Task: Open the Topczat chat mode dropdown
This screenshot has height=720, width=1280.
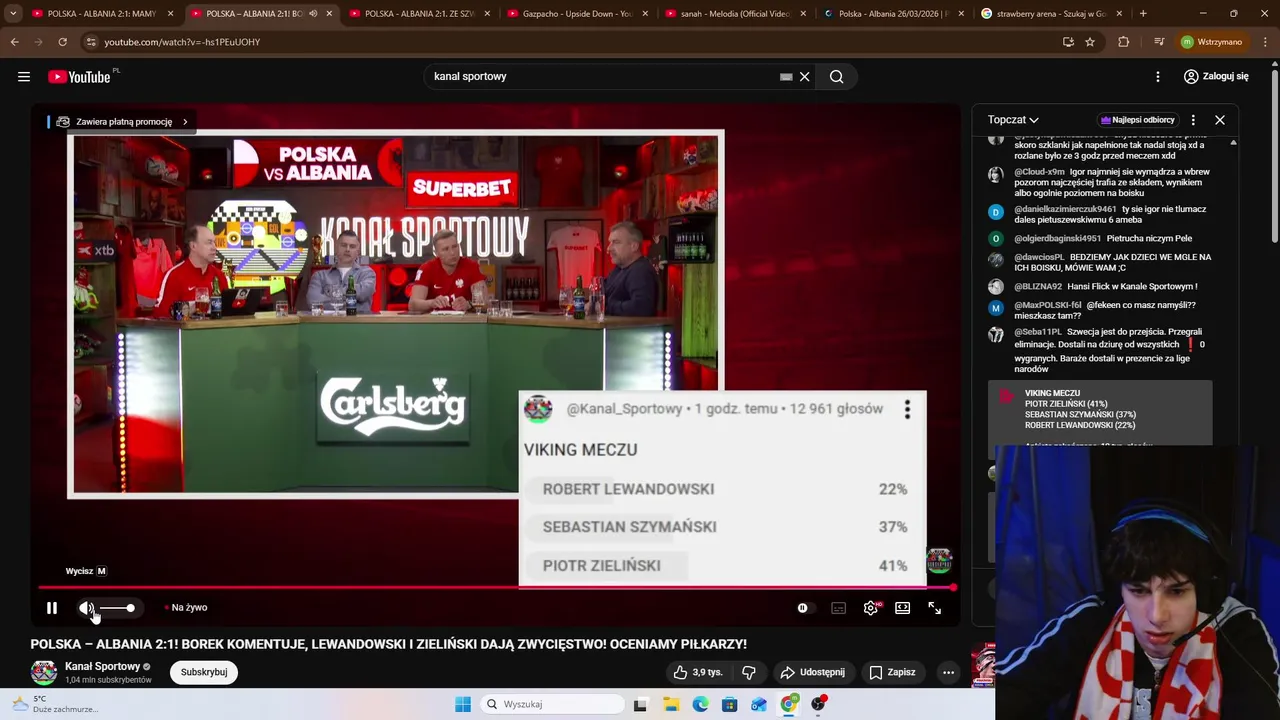Action: (1013, 120)
